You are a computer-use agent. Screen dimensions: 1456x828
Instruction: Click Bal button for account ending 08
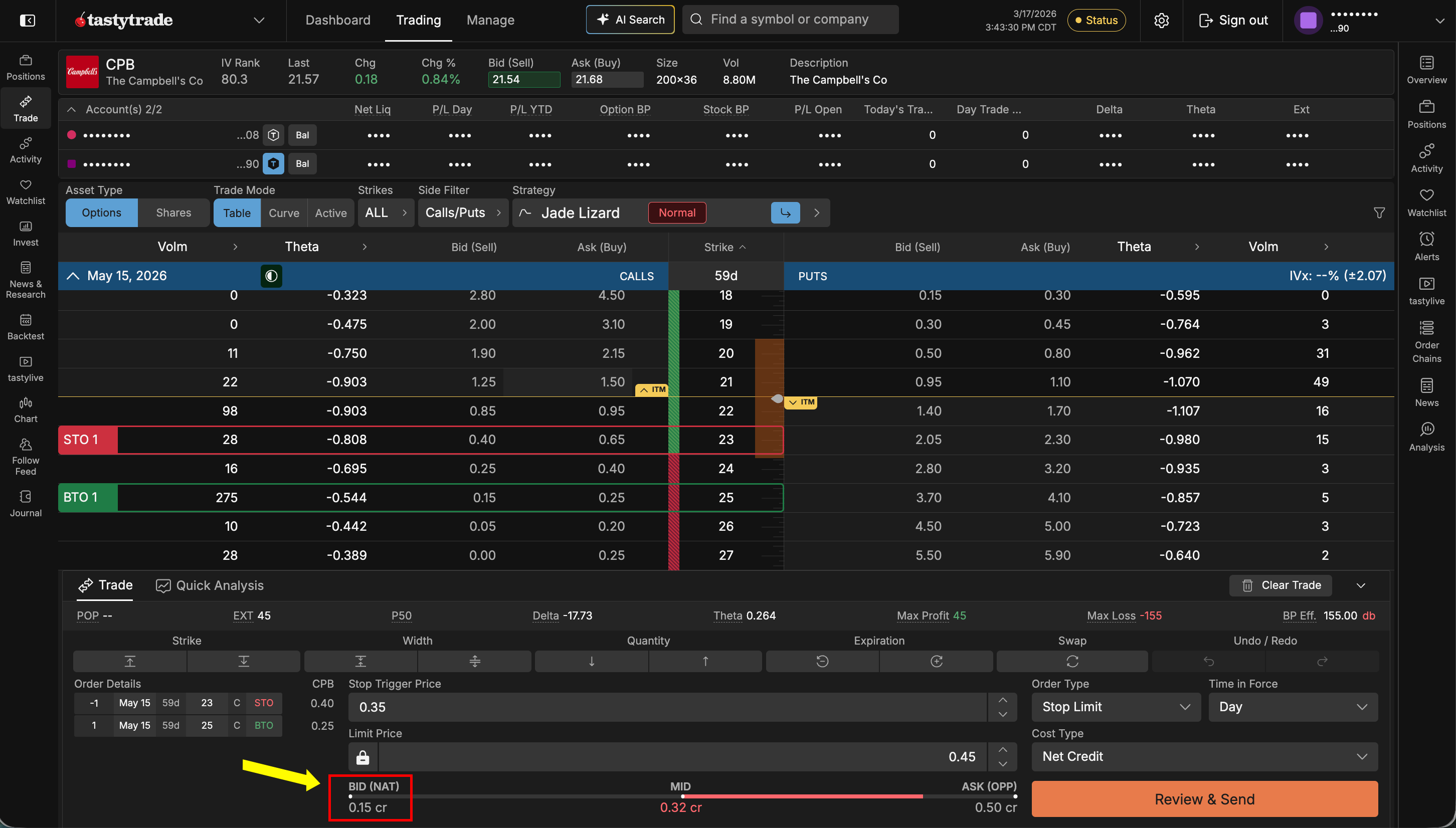(x=302, y=135)
